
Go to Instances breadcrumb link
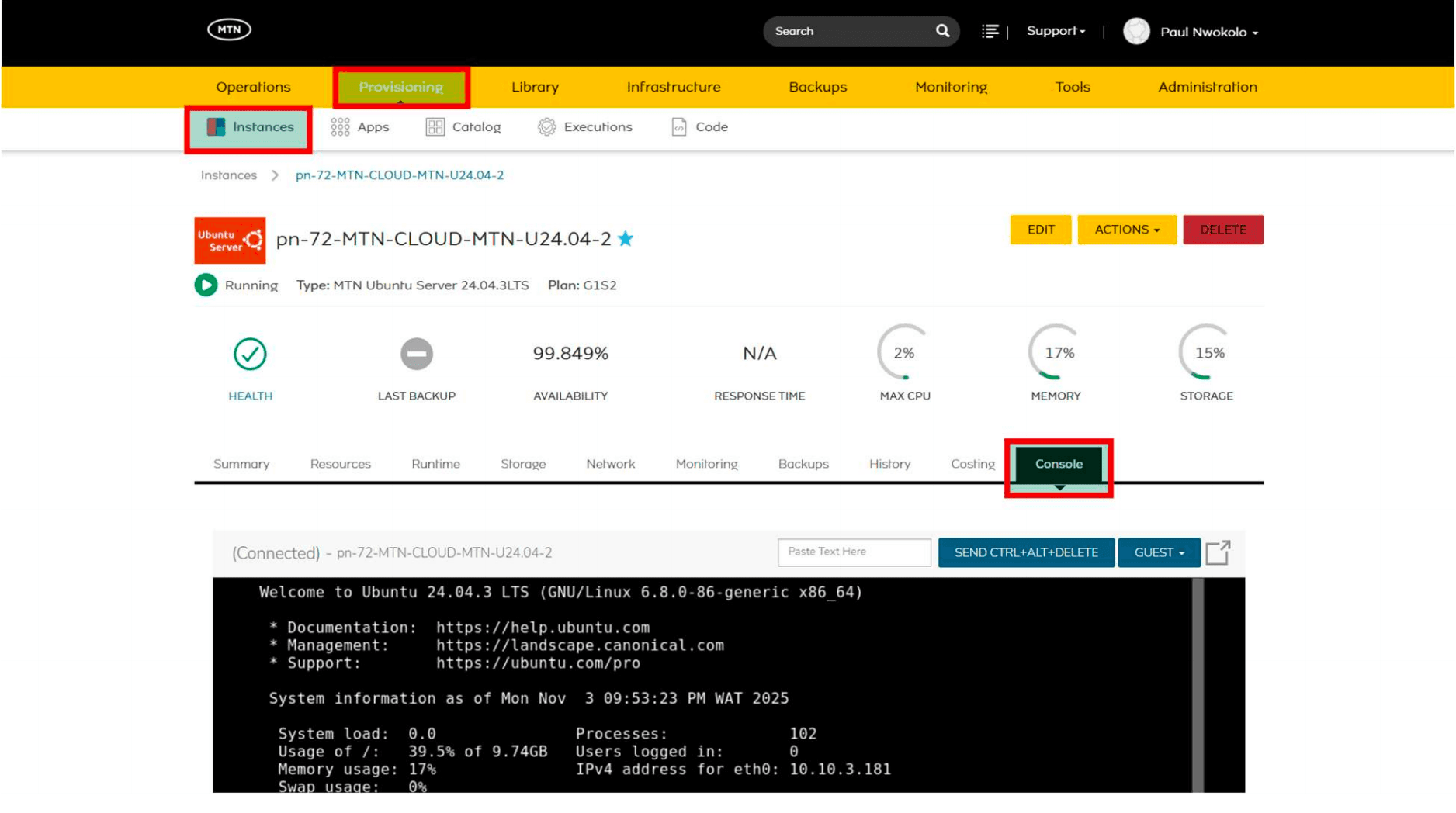(x=228, y=175)
